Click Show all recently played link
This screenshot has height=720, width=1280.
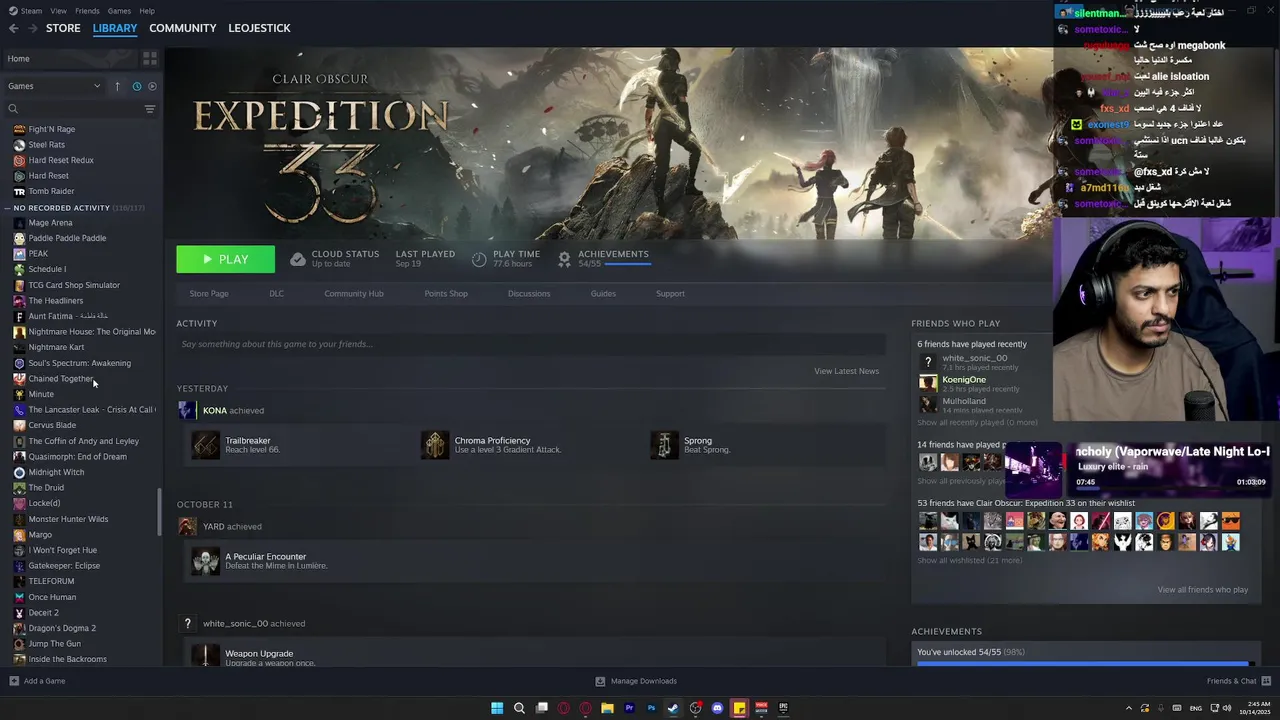tap(977, 422)
